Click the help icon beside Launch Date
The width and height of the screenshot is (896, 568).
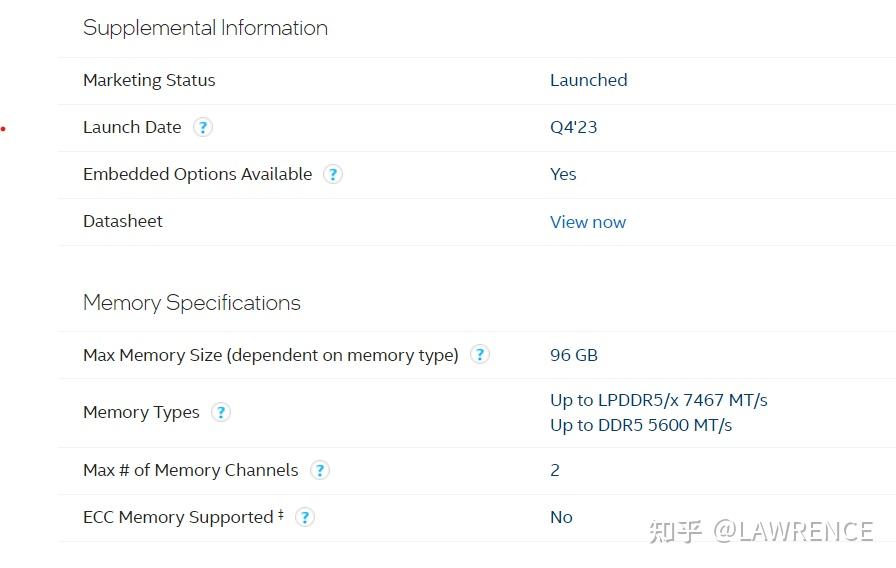[203, 127]
